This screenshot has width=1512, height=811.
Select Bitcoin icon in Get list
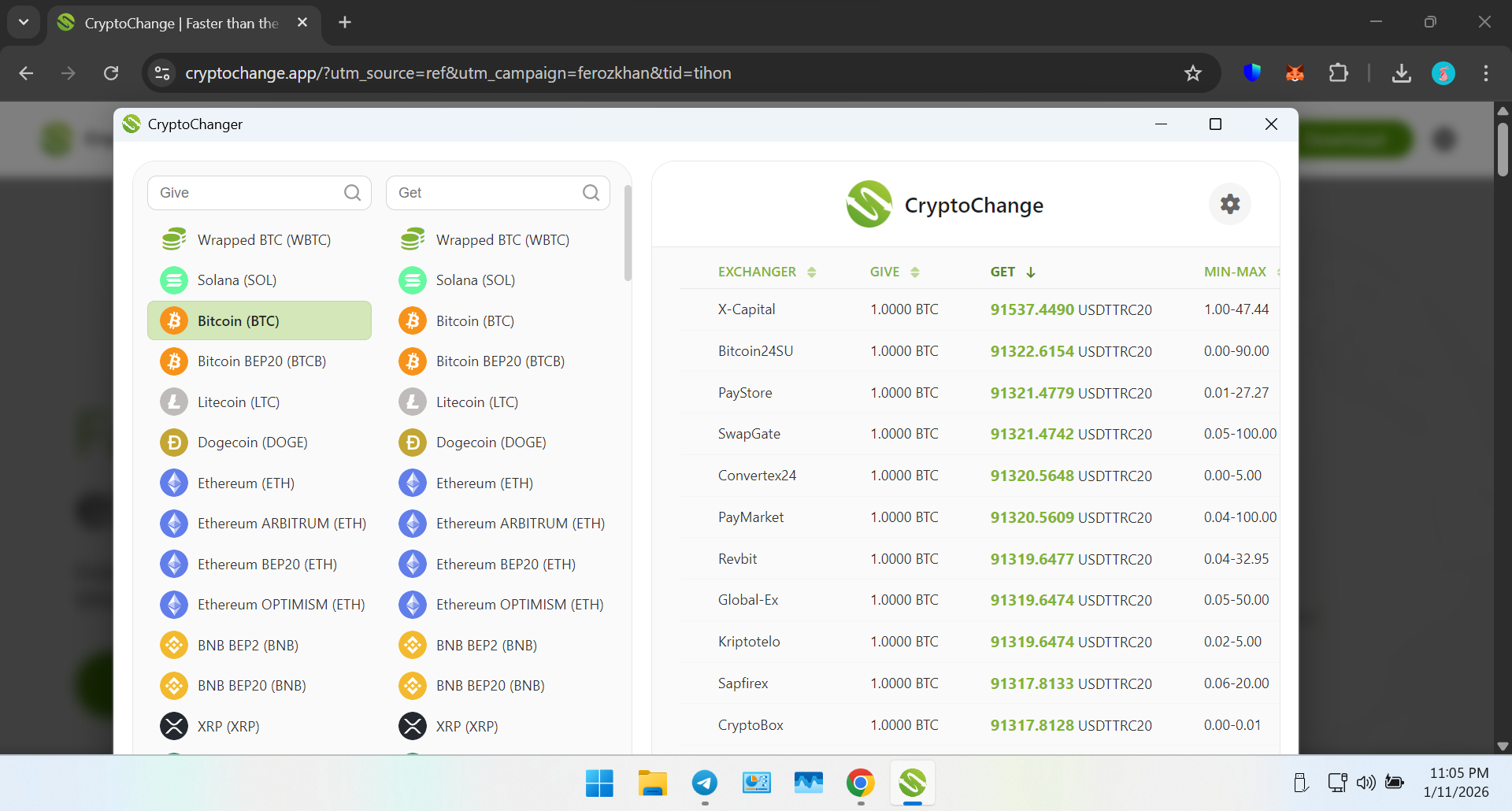tap(413, 320)
